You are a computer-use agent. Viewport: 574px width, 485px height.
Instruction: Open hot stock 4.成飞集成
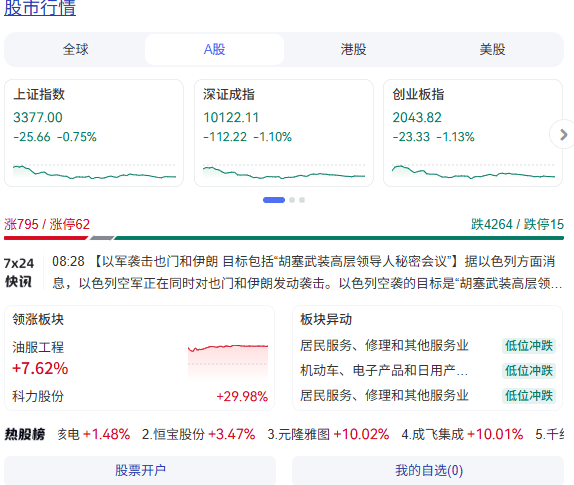click(432, 434)
